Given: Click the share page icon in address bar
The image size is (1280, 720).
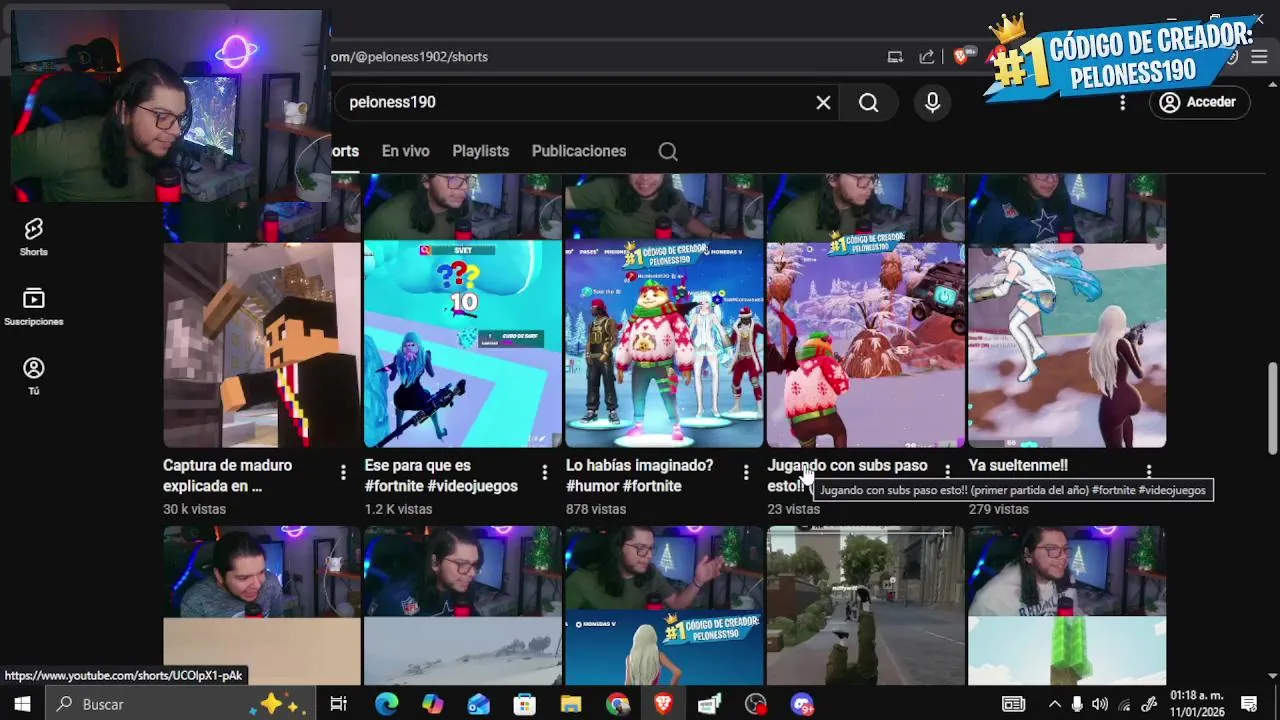Looking at the screenshot, I should click(x=927, y=57).
